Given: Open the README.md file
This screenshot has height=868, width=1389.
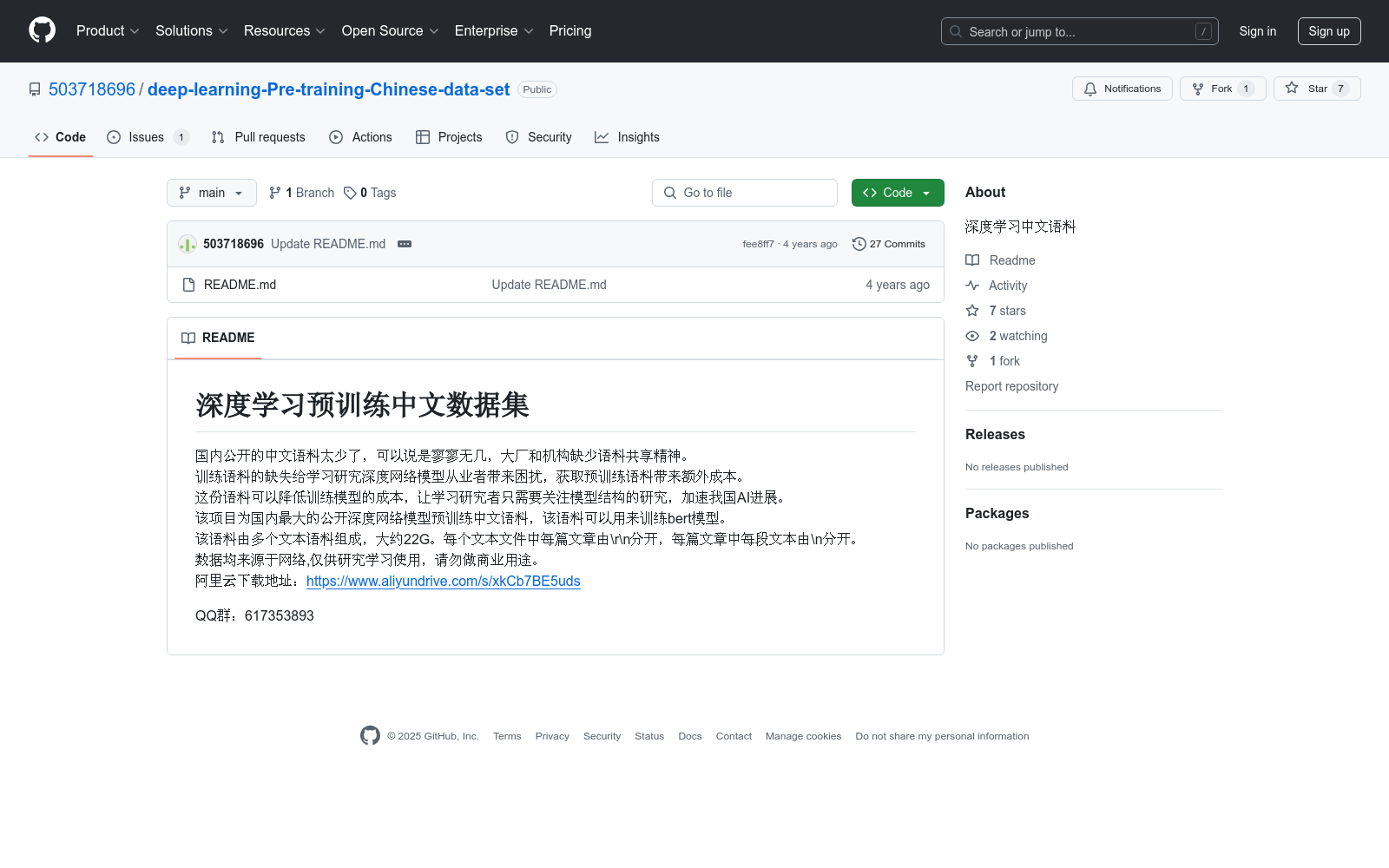Looking at the screenshot, I should click(240, 285).
